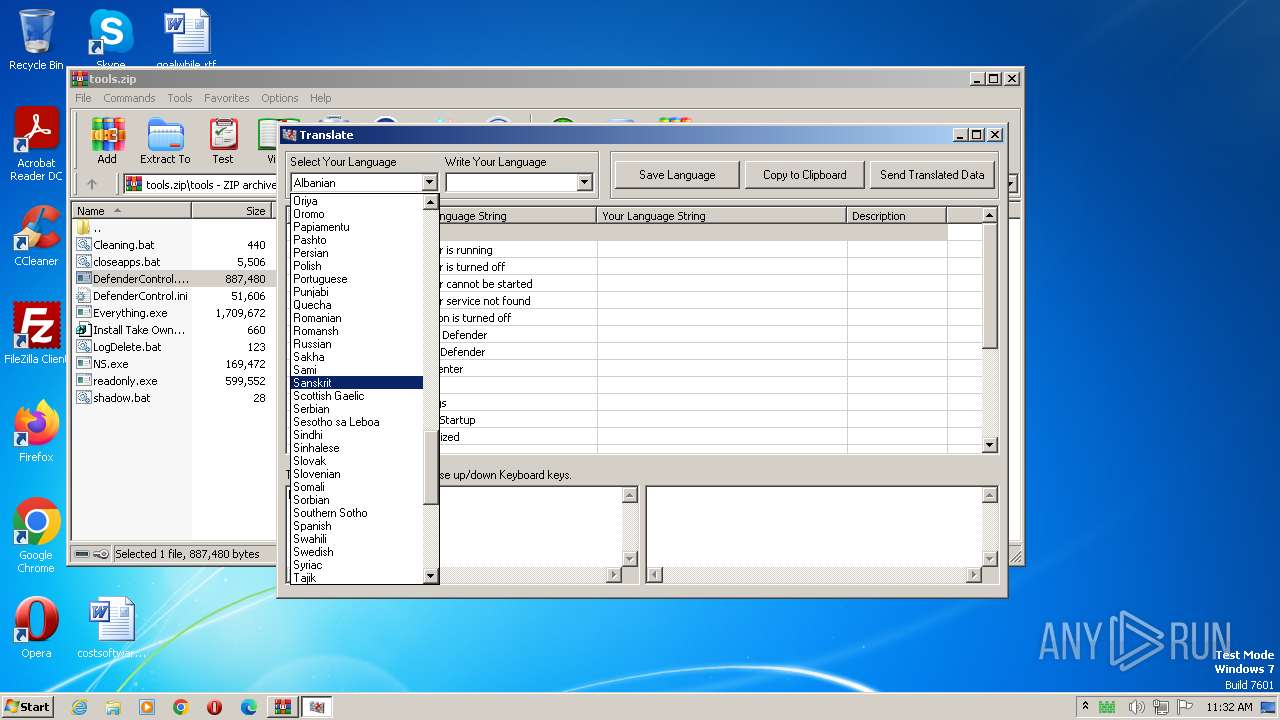Select Swahili in the language list
This screenshot has height=720, width=1280.
[x=357, y=539]
